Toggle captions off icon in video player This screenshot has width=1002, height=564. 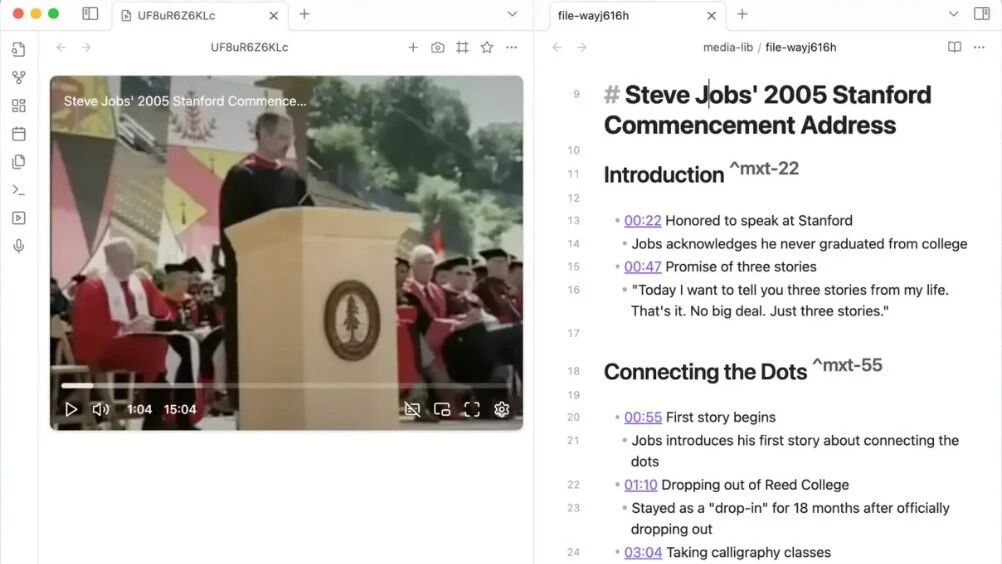coord(412,409)
